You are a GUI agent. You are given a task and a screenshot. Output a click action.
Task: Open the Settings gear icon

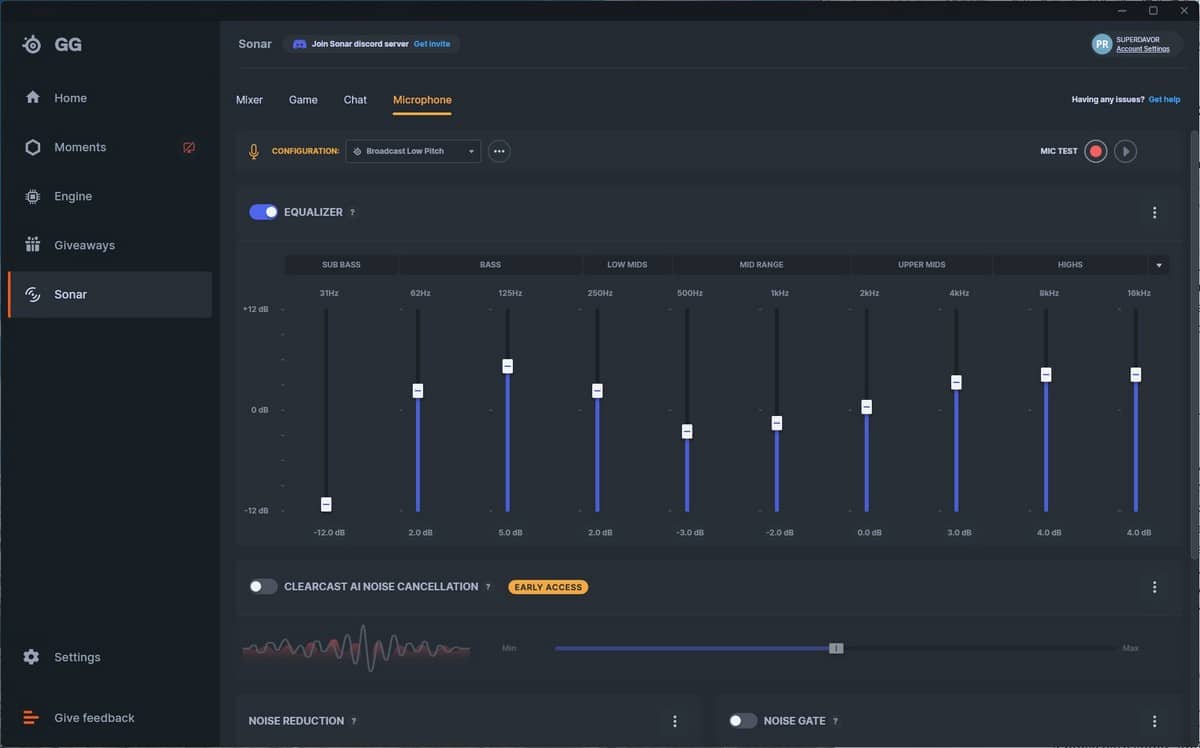click(32, 657)
